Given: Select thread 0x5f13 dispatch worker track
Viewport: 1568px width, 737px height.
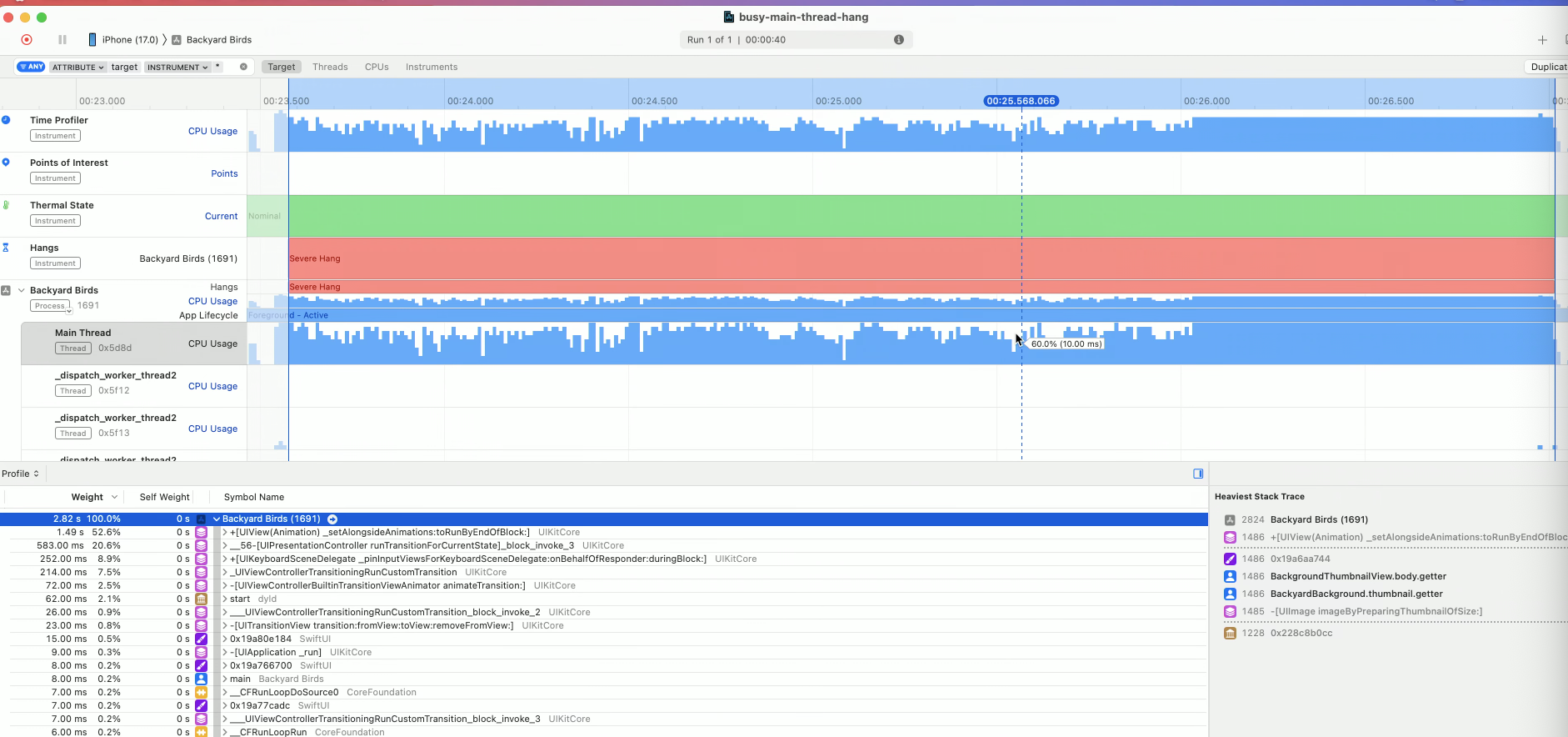Looking at the screenshot, I should [x=134, y=428].
